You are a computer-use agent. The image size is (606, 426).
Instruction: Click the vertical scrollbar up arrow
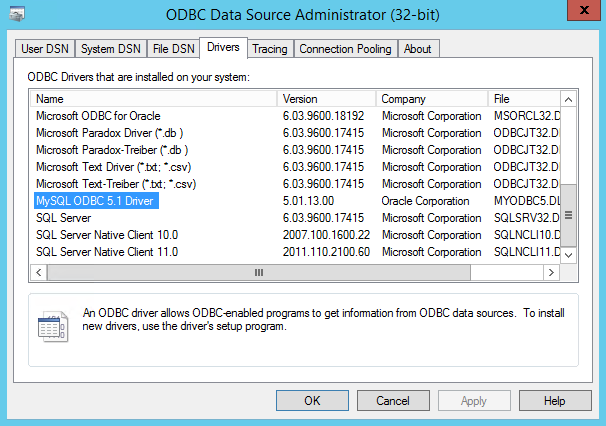[568, 99]
